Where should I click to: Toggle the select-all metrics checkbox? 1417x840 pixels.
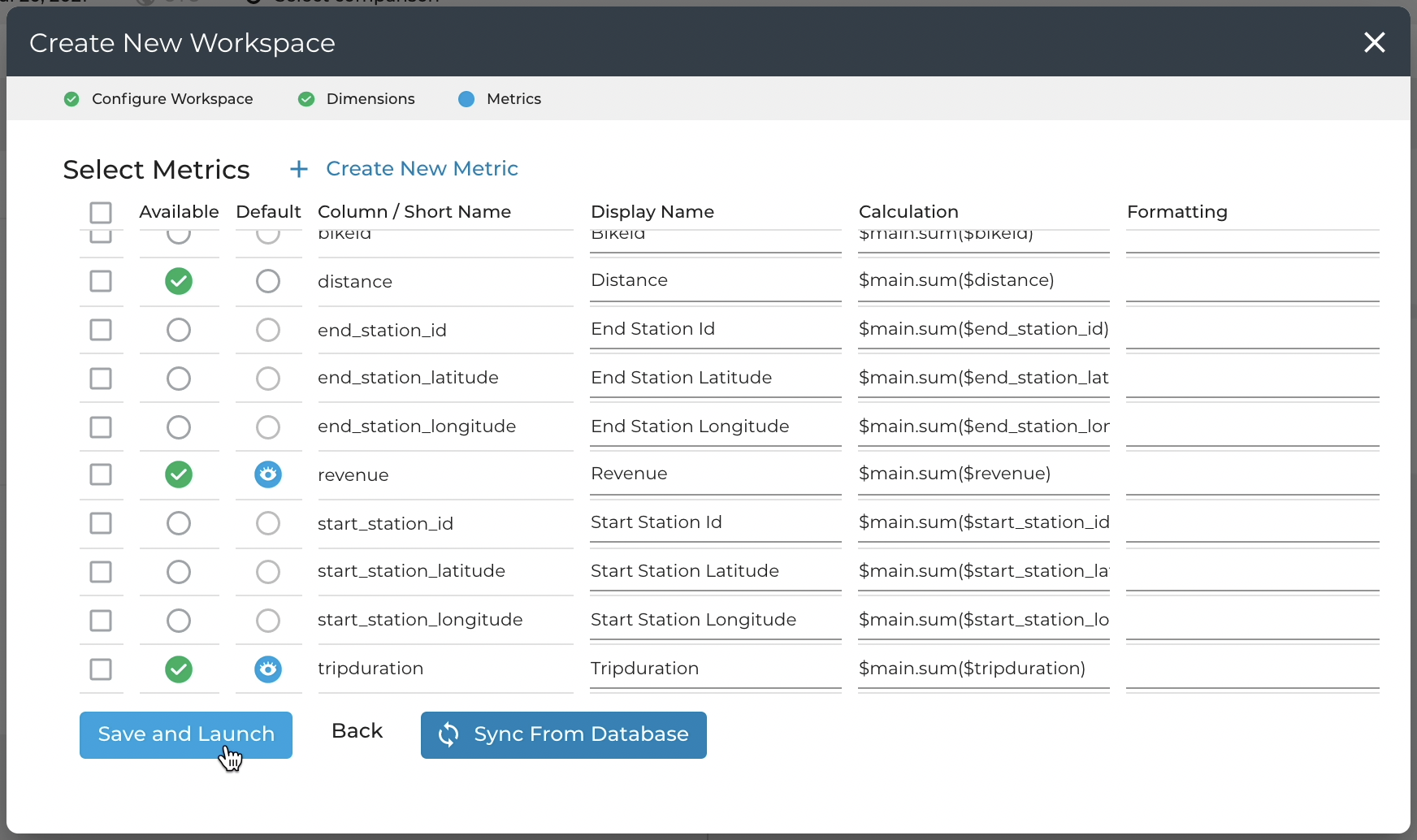click(101, 213)
